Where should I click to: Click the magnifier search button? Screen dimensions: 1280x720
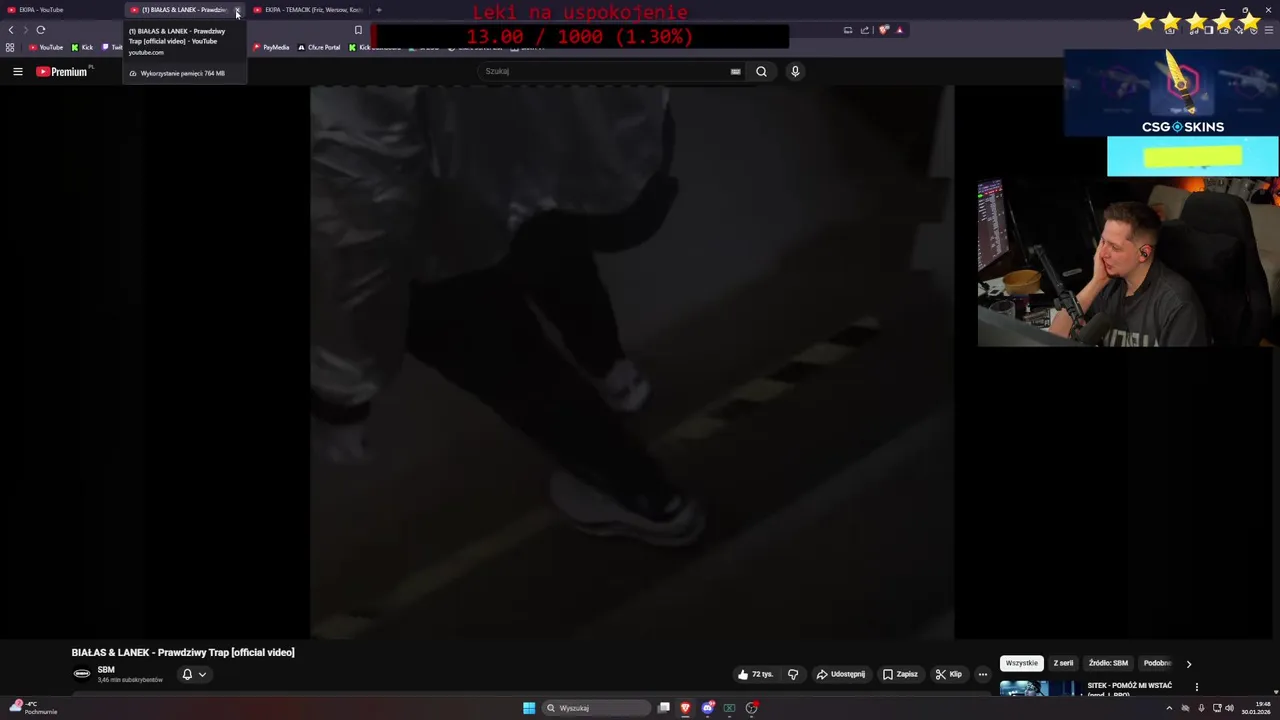click(761, 71)
